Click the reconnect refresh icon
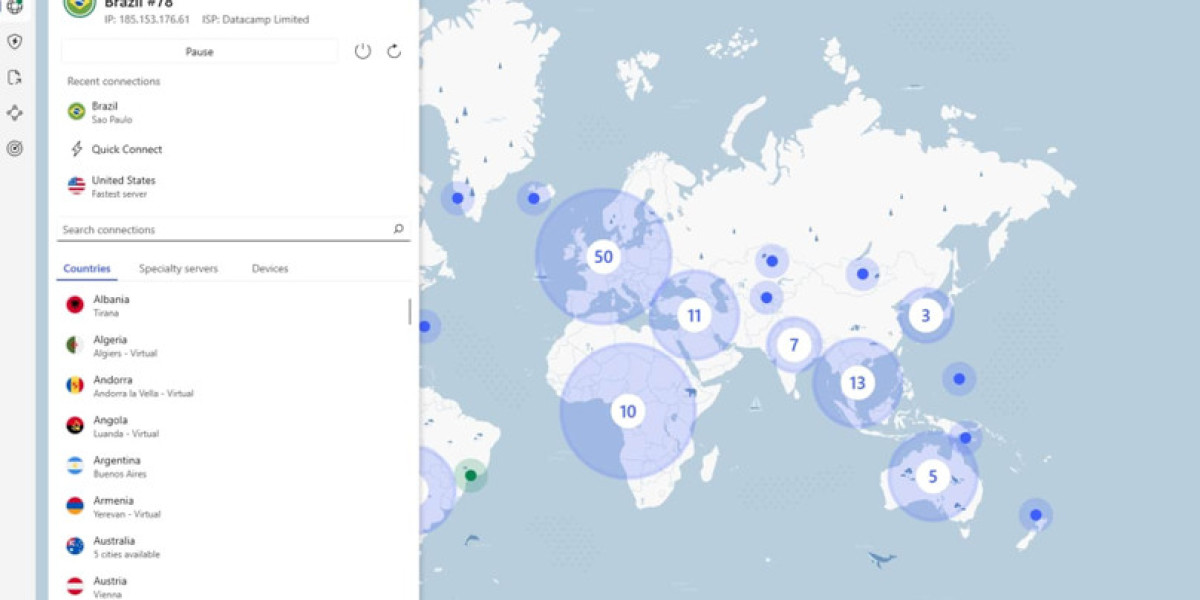The width and height of the screenshot is (1200, 600). tap(394, 51)
